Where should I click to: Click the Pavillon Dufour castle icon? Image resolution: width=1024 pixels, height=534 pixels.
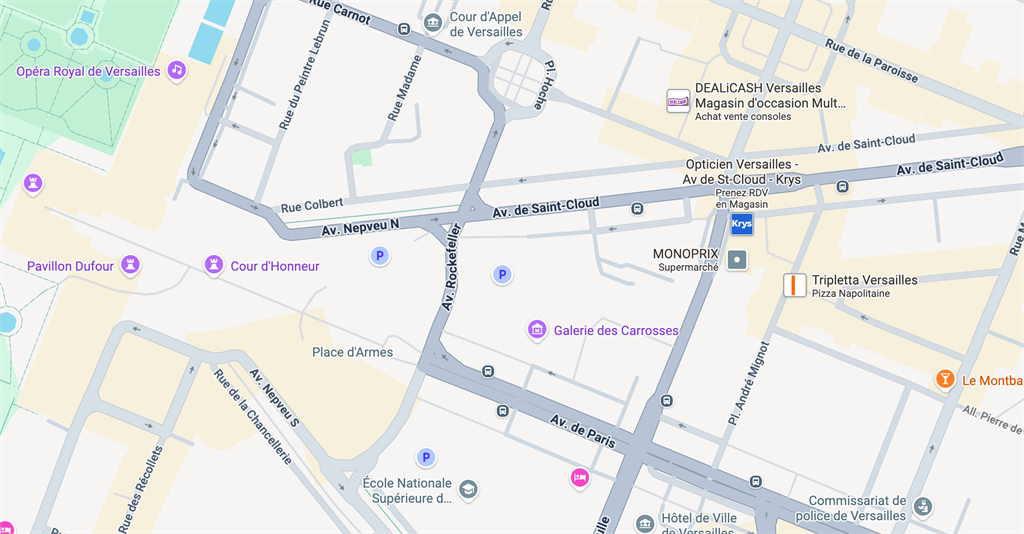click(x=131, y=265)
